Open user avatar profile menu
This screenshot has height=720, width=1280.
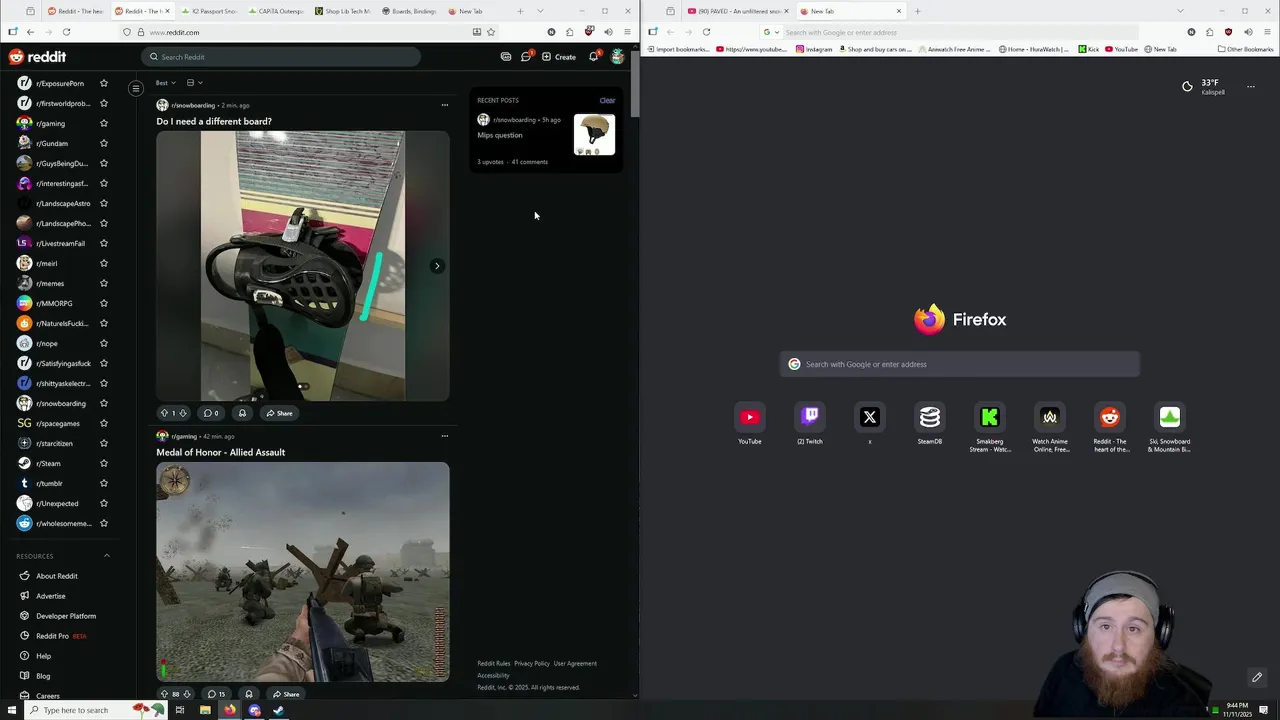click(618, 57)
